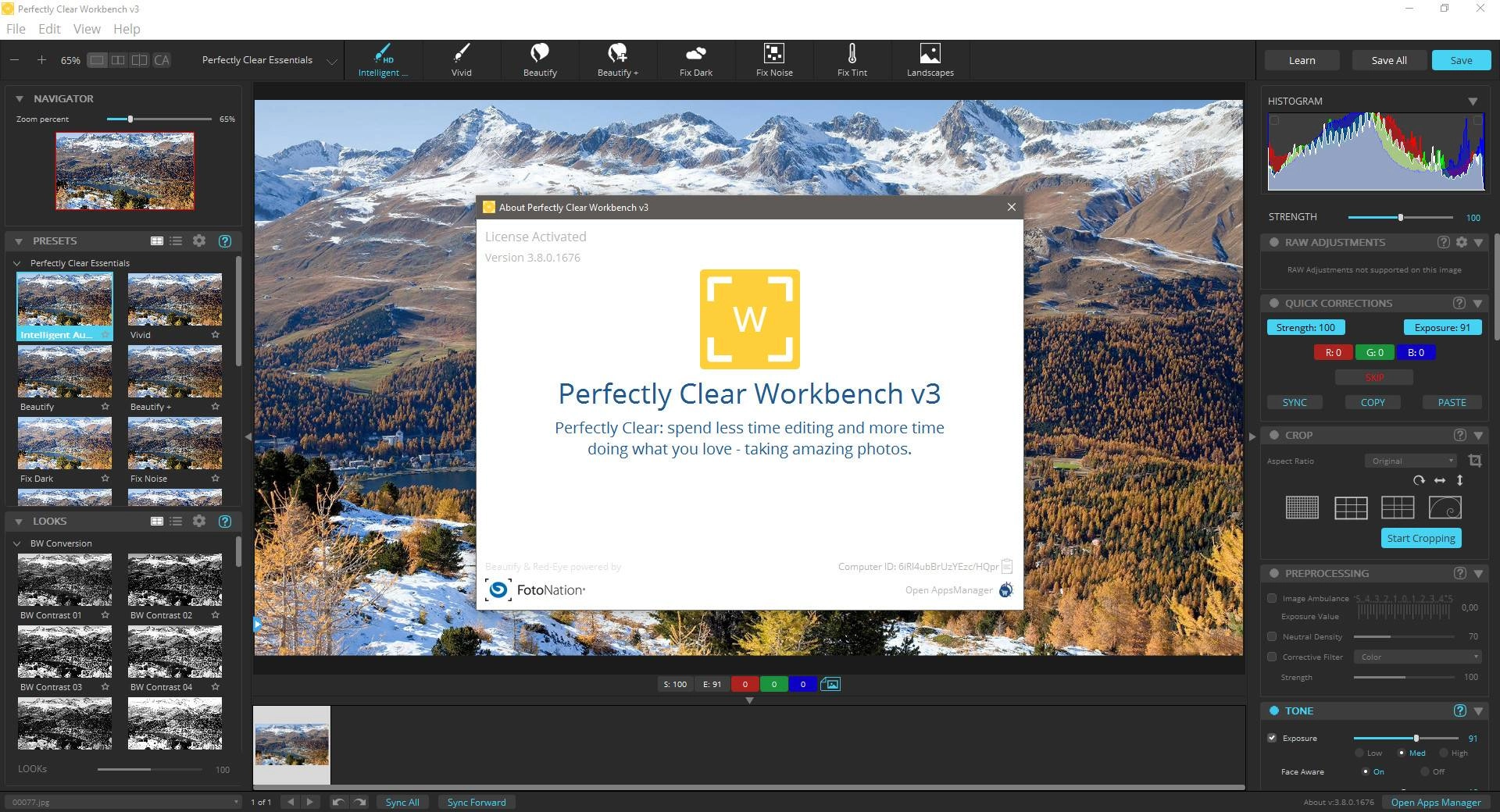
Task: Open the Edit menu
Action: point(49,29)
